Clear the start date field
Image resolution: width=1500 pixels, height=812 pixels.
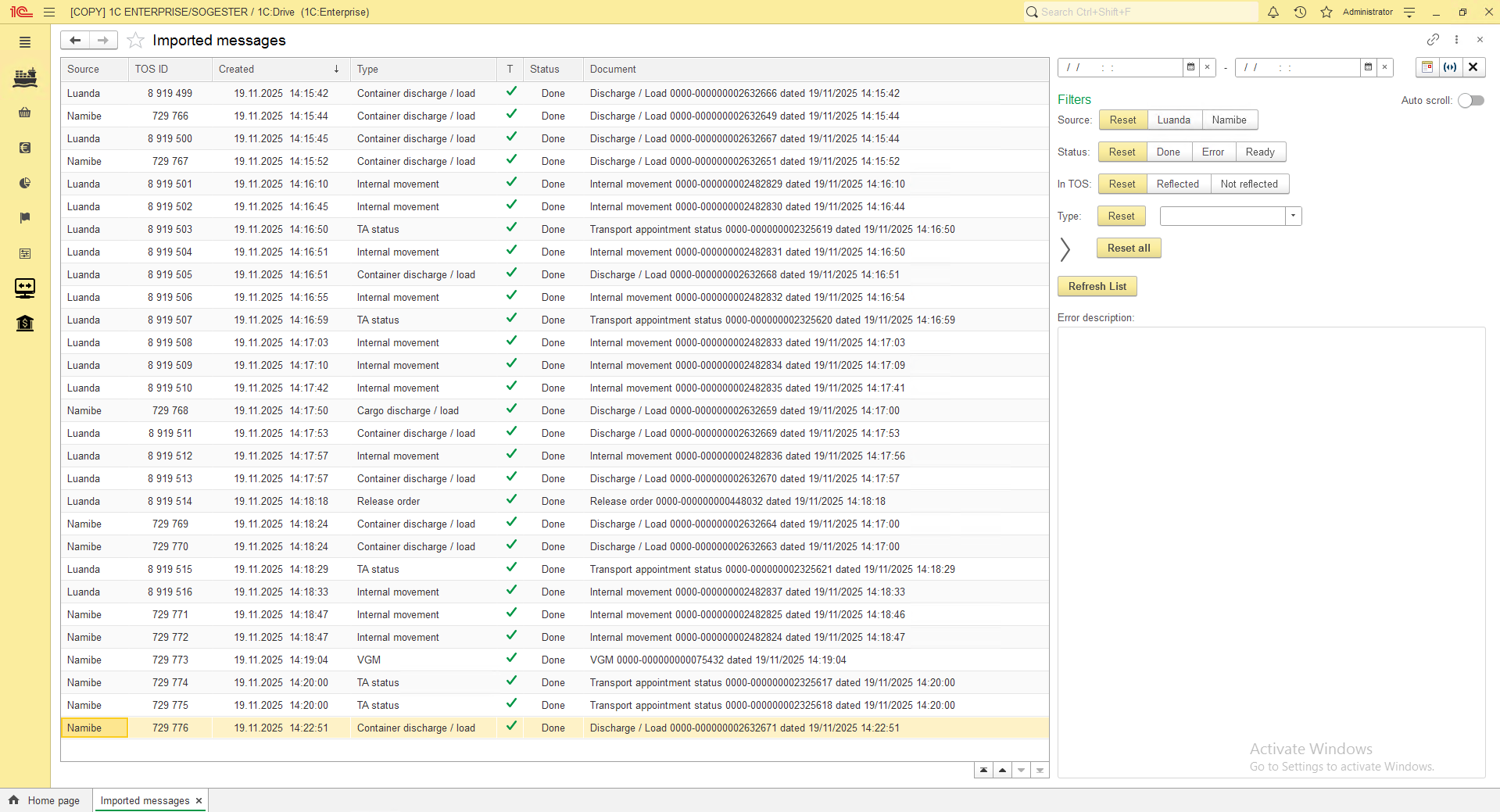coord(1207,67)
